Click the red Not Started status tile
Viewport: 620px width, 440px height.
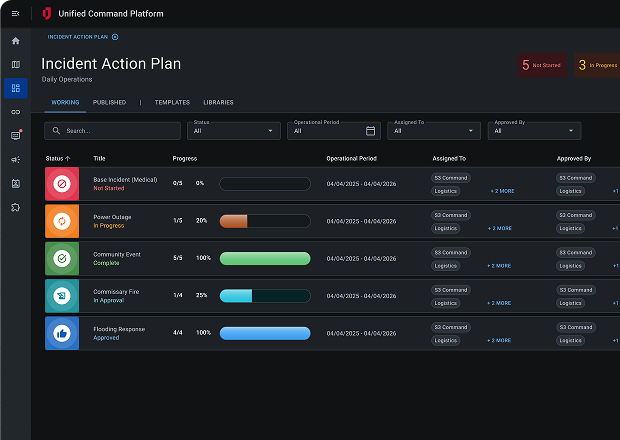(x=61, y=184)
